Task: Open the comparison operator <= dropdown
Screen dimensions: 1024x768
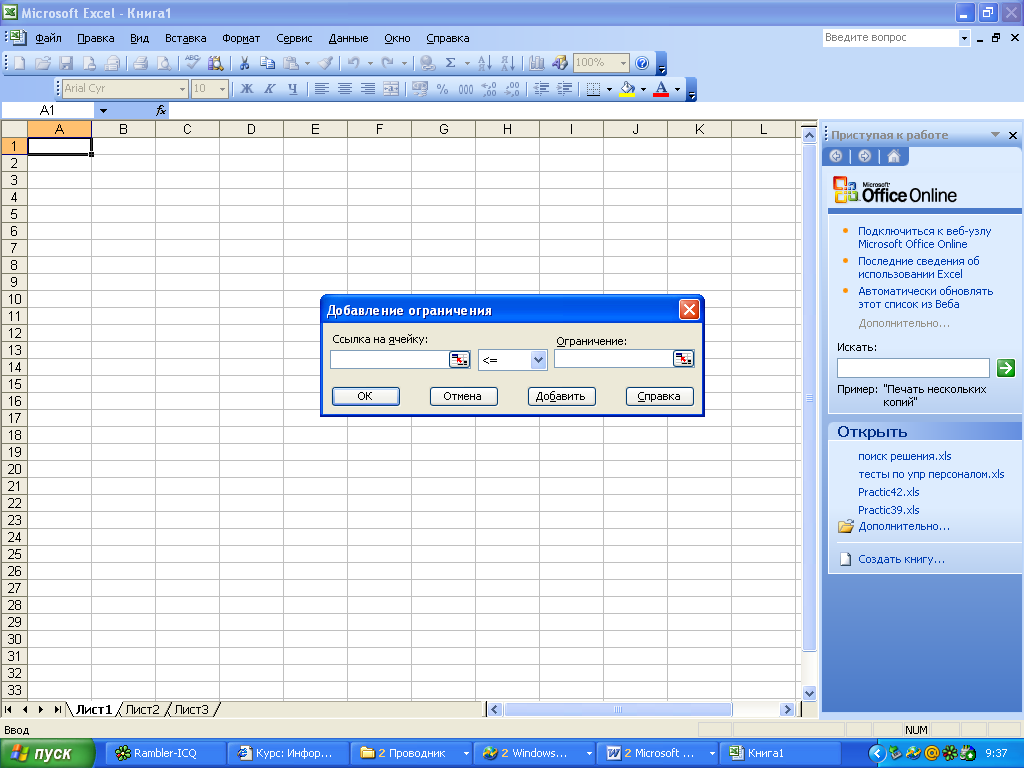Action: pyautogui.click(x=538, y=360)
